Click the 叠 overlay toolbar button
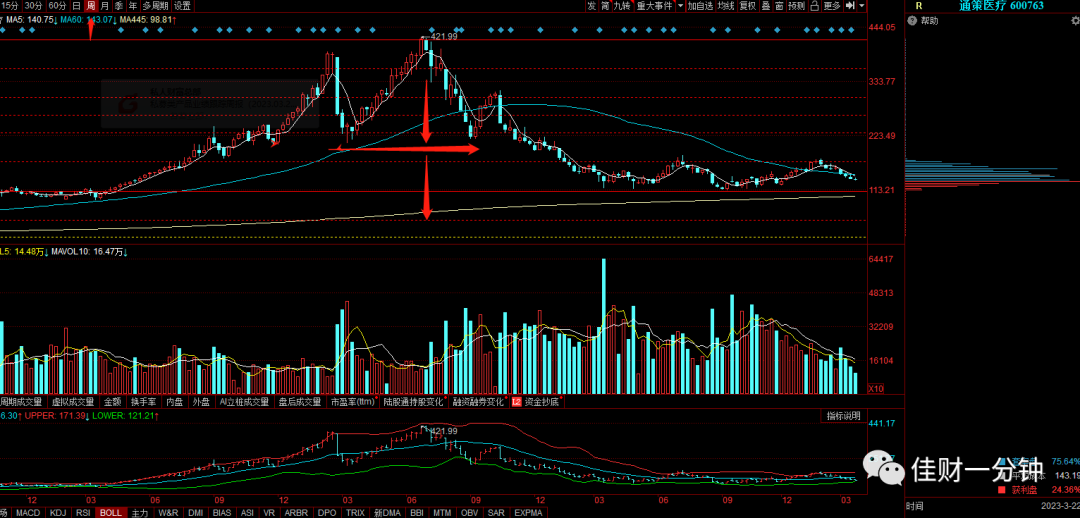This screenshot has height=518, width=1080. click(766, 6)
